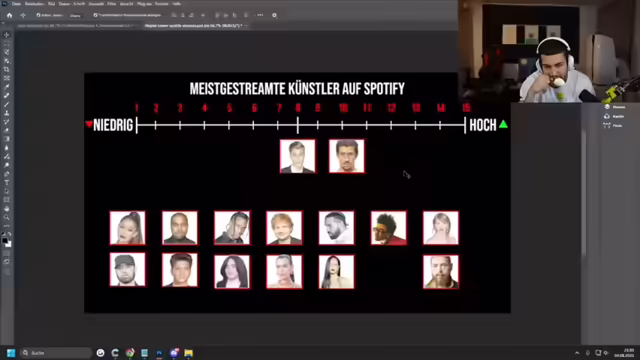Select the Spot Healing Brush tool
This screenshot has width=640, height=360.
click(7, 96)
